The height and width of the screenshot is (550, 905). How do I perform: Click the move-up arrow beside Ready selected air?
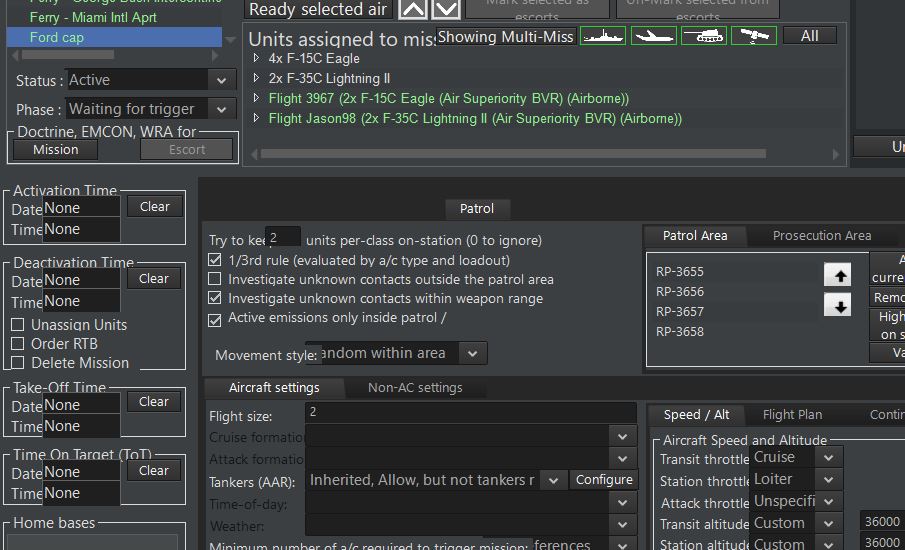[x=413, y=9]
